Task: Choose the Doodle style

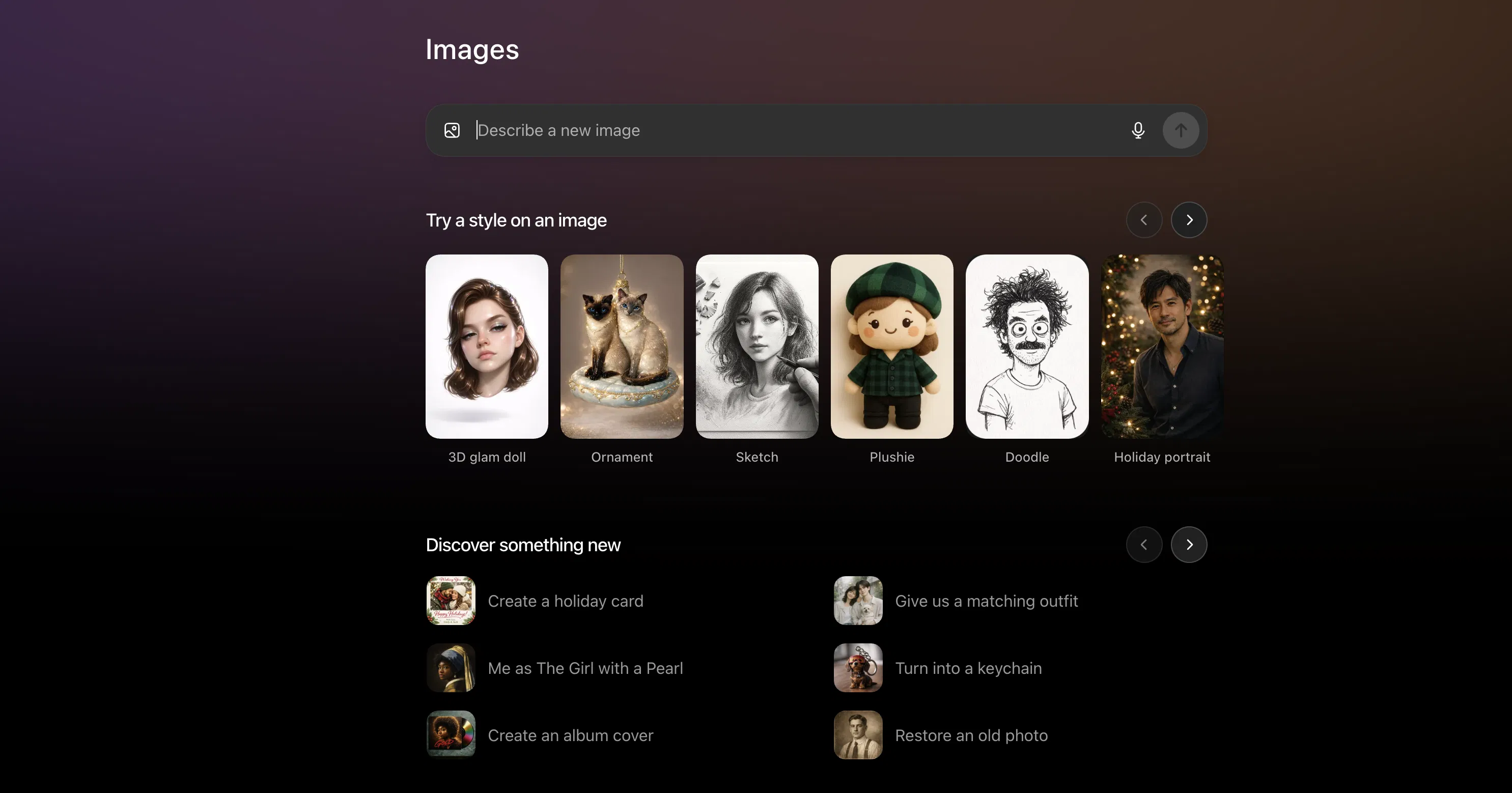Action: (x=1026, y=347)
